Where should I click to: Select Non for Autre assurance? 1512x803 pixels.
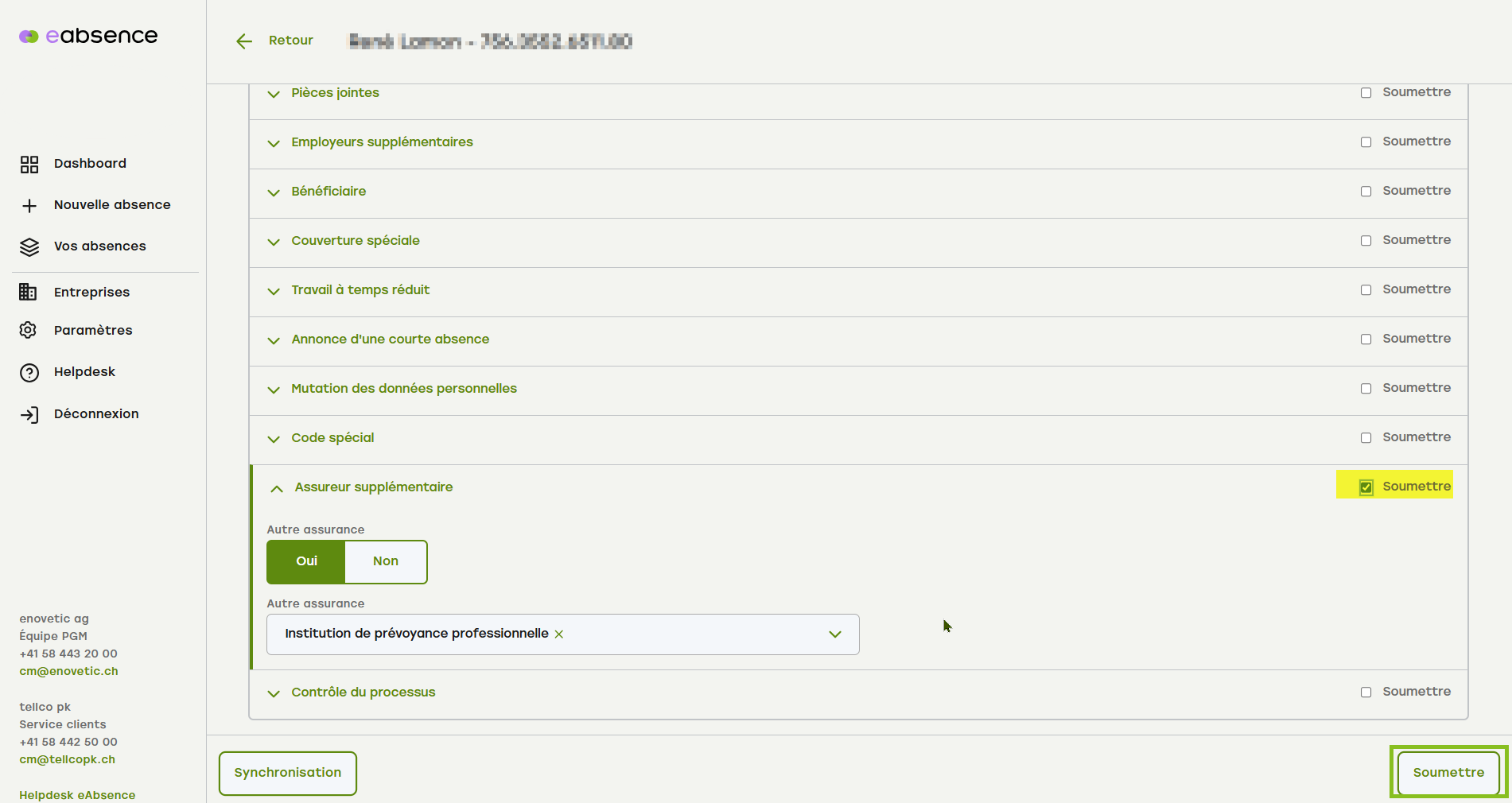386,561
